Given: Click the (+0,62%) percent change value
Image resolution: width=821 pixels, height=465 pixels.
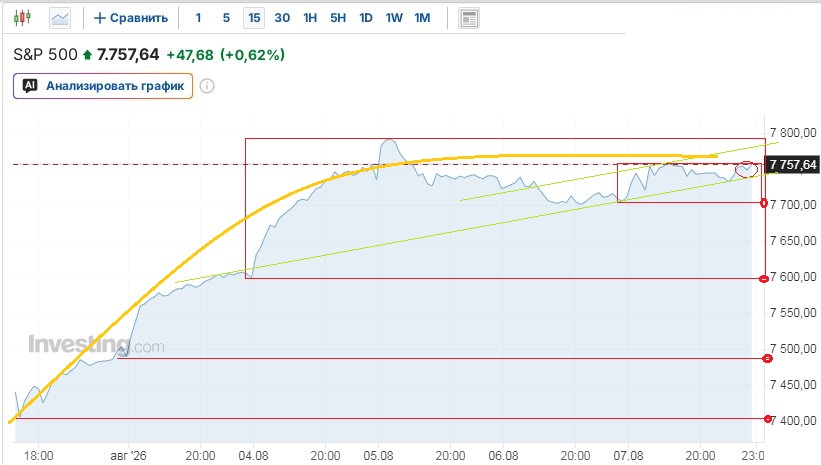Looking at the screenshot, I should [252, 55].
